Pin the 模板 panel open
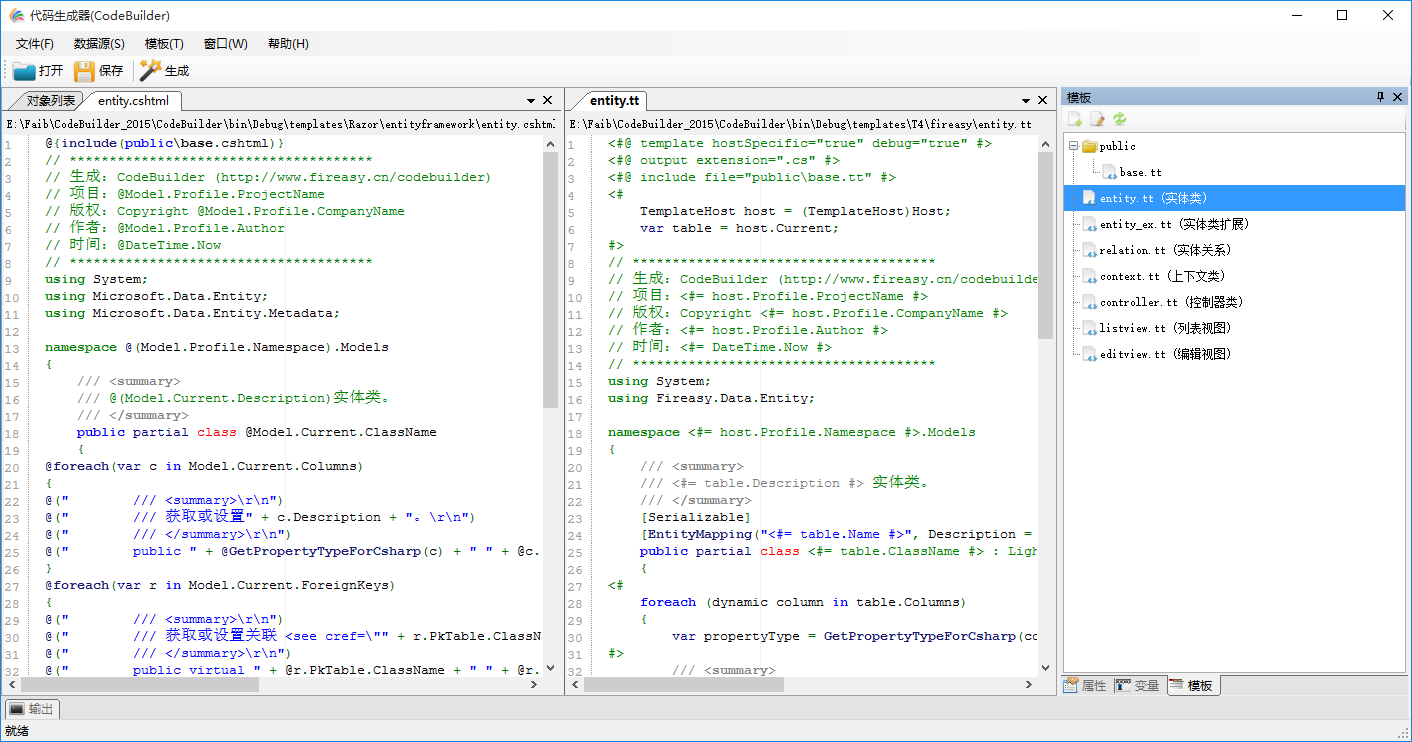 [1381, 96]
